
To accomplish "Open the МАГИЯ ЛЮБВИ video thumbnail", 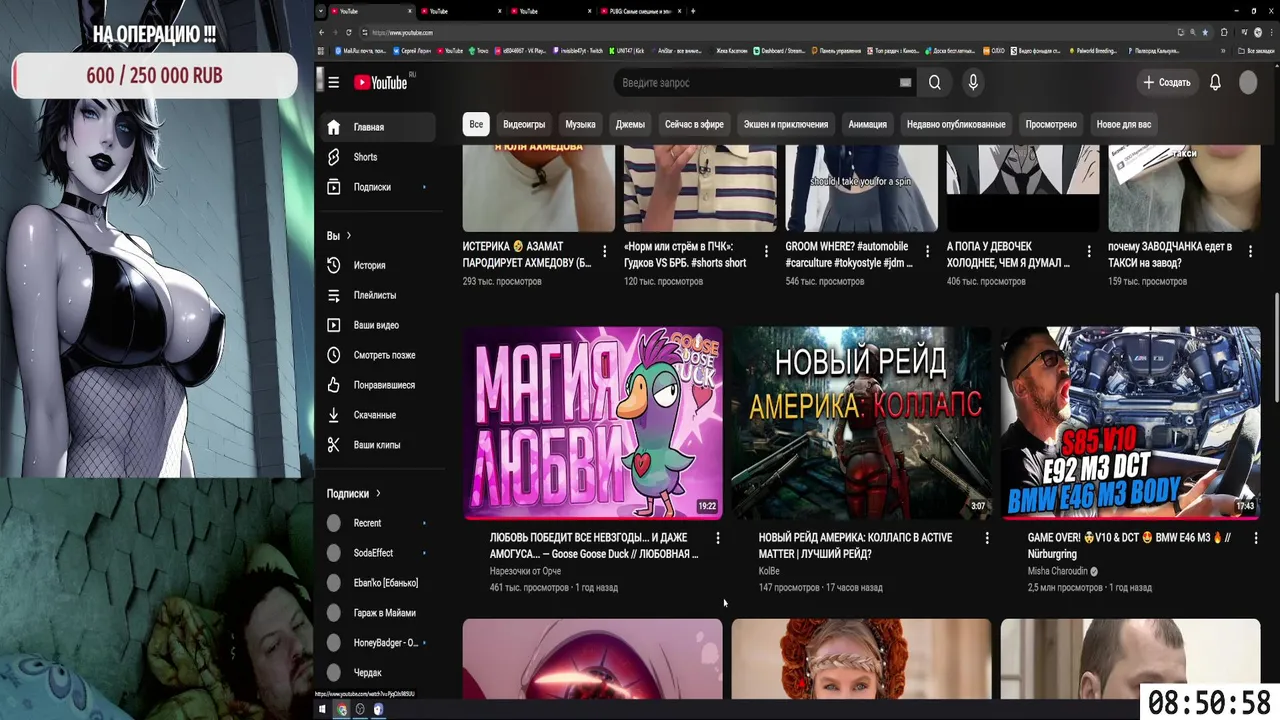I will click(x=592, y=423).
